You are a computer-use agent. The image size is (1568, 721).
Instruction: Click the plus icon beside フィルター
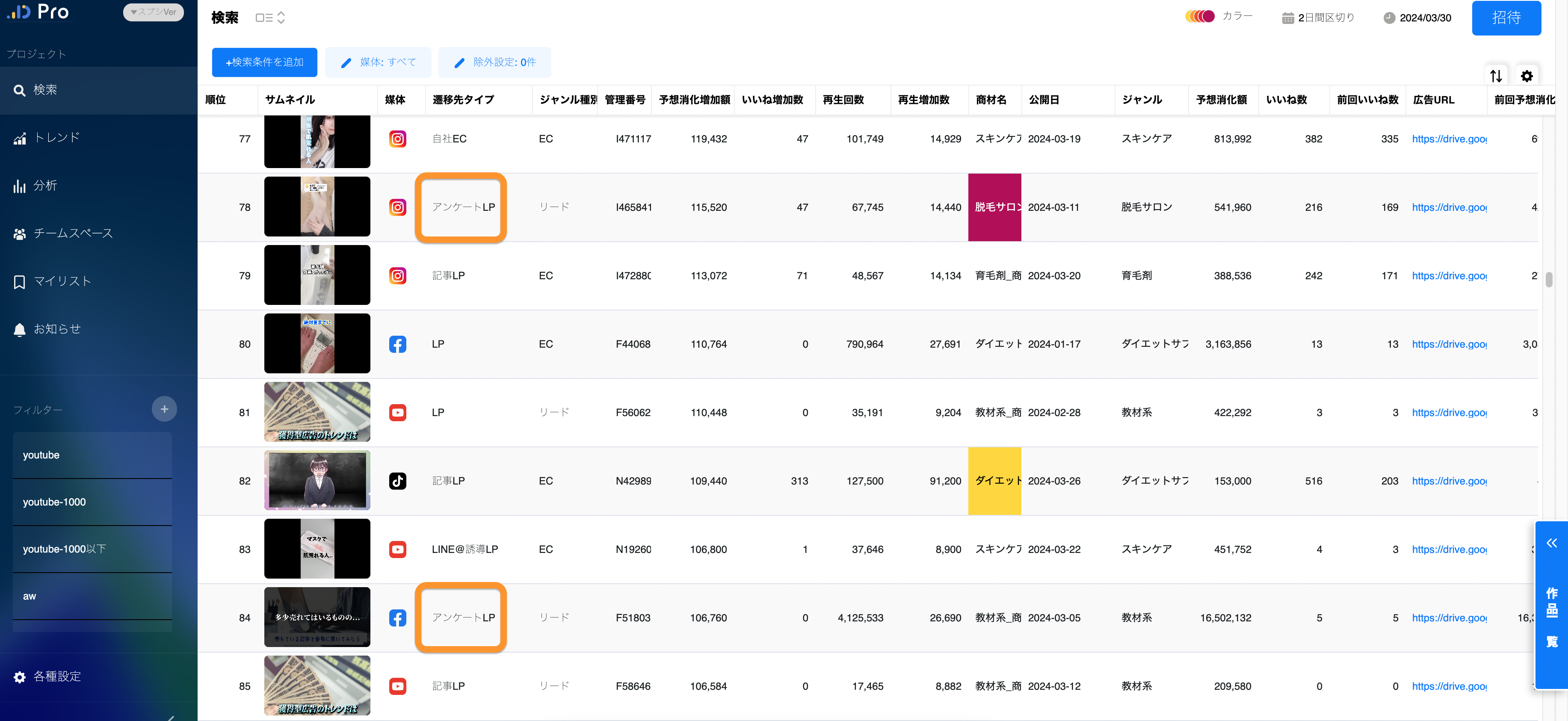tap(164, 409)
